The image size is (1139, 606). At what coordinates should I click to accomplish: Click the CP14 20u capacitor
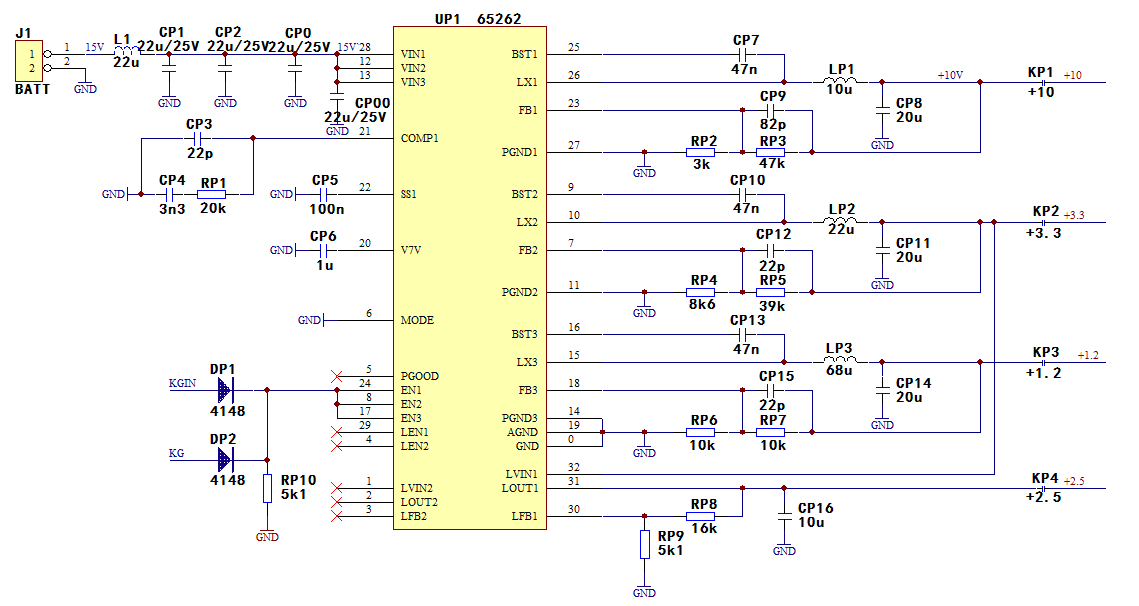883,390
